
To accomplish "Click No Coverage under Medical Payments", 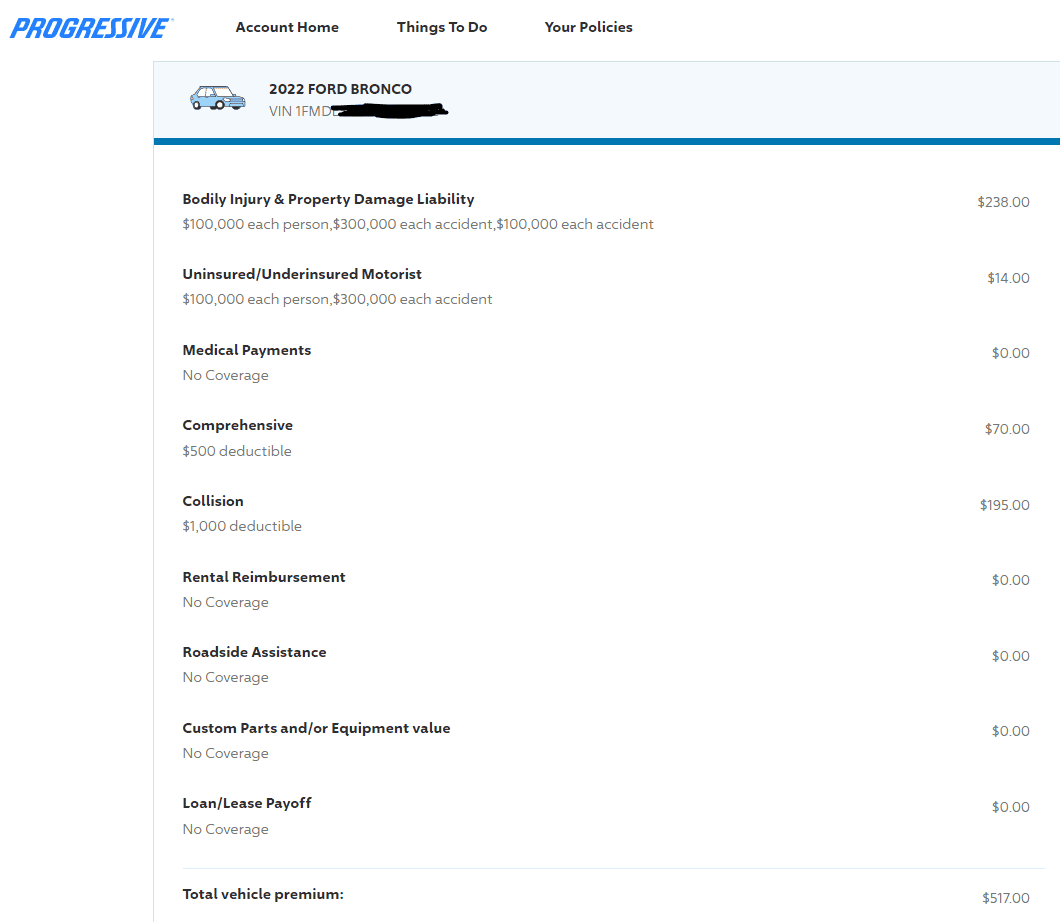I will point(226,375).
